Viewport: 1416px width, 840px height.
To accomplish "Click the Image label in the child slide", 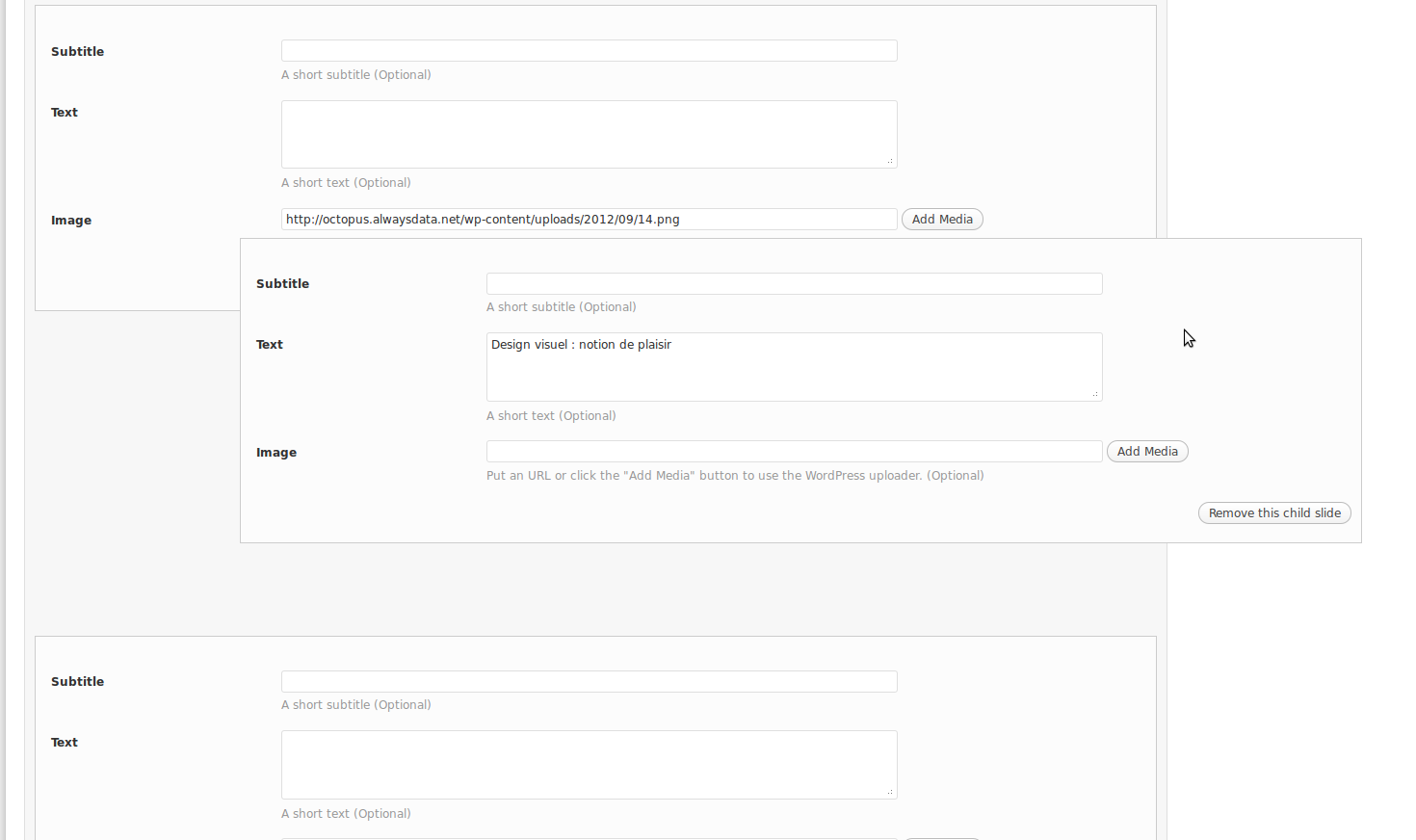I will pyautogui.click(x=276, y=453).
